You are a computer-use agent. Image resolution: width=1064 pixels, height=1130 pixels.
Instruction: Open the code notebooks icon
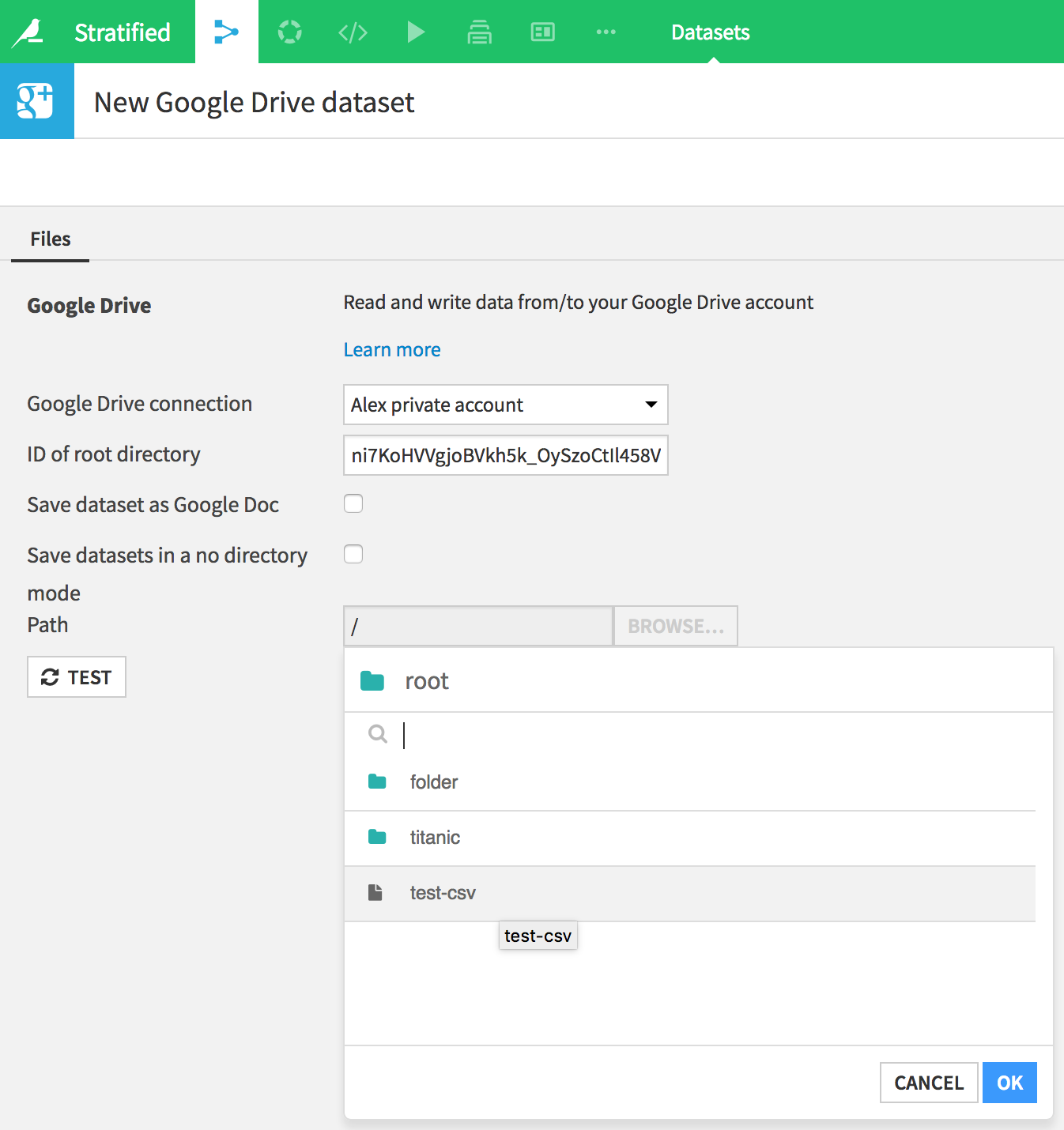tap(353, 32)
